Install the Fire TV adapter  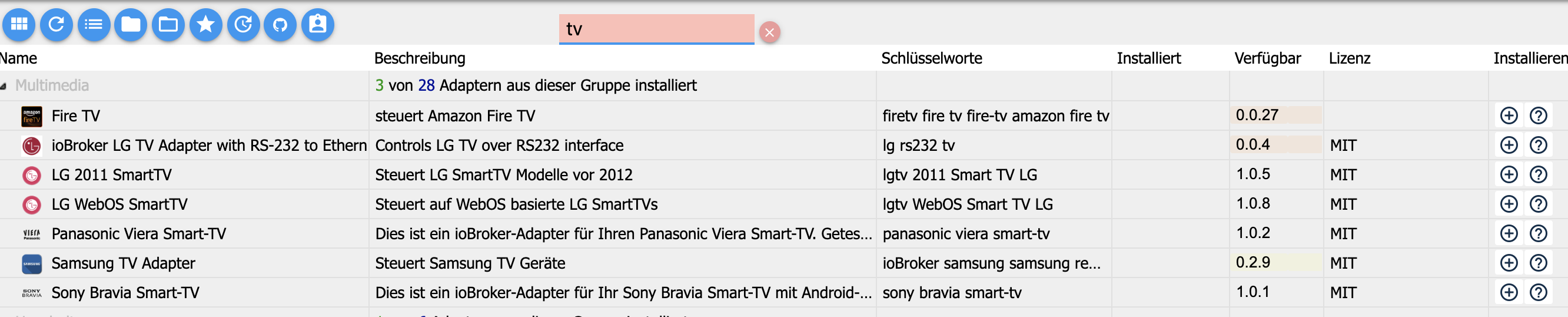[x=1509, y=115]
